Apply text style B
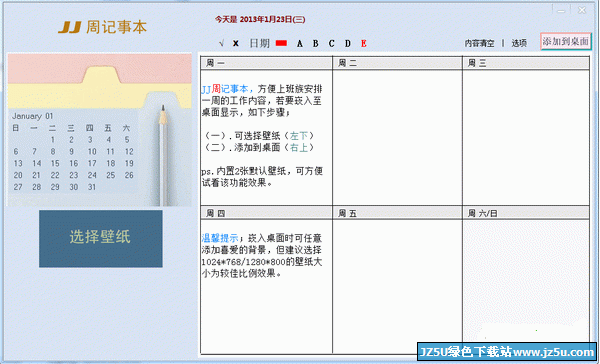Viewport: 600px width, 364px height. 316,43
